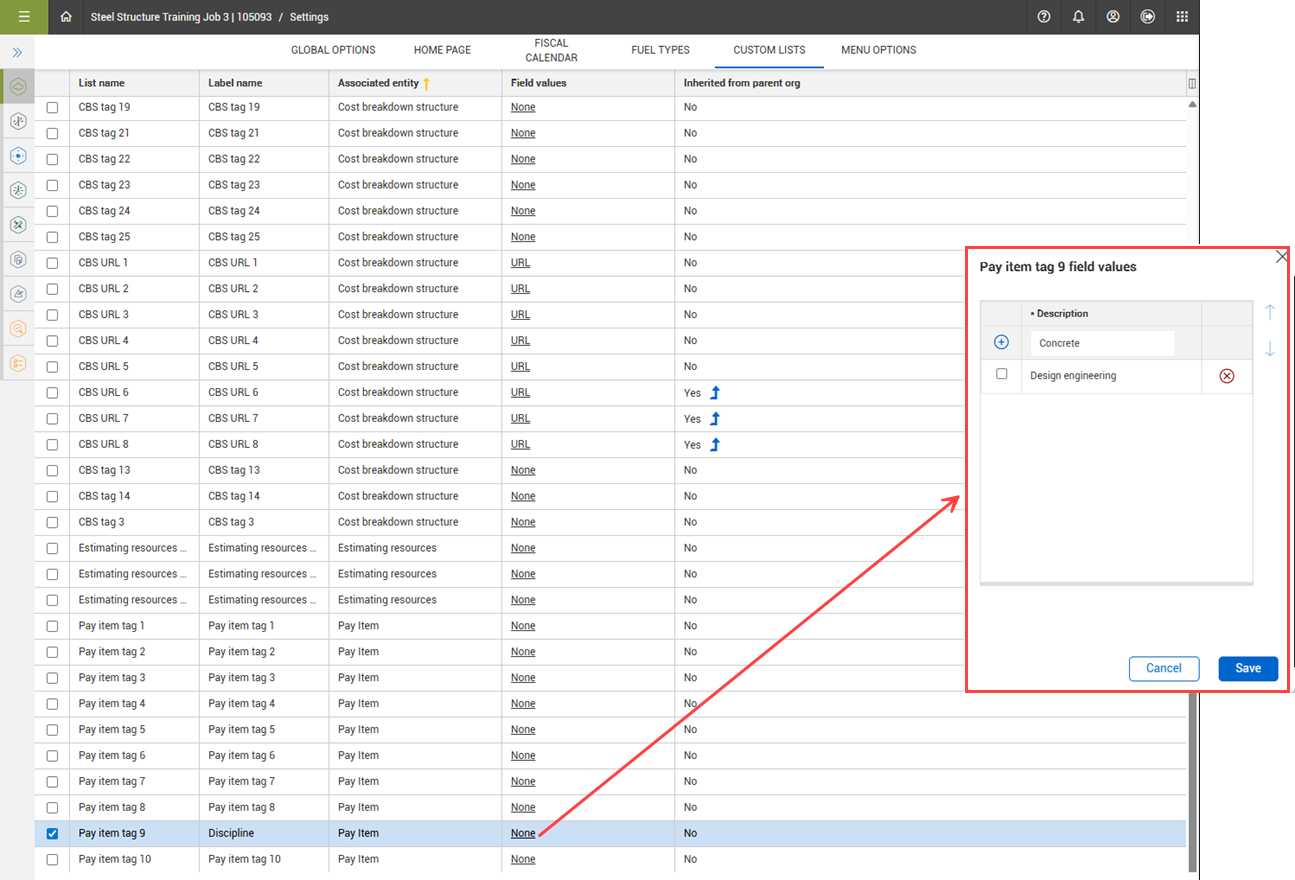Screen dimensions: 1295x880
Task: Click the Description input containing Concrete
Action: point(1103,343)
